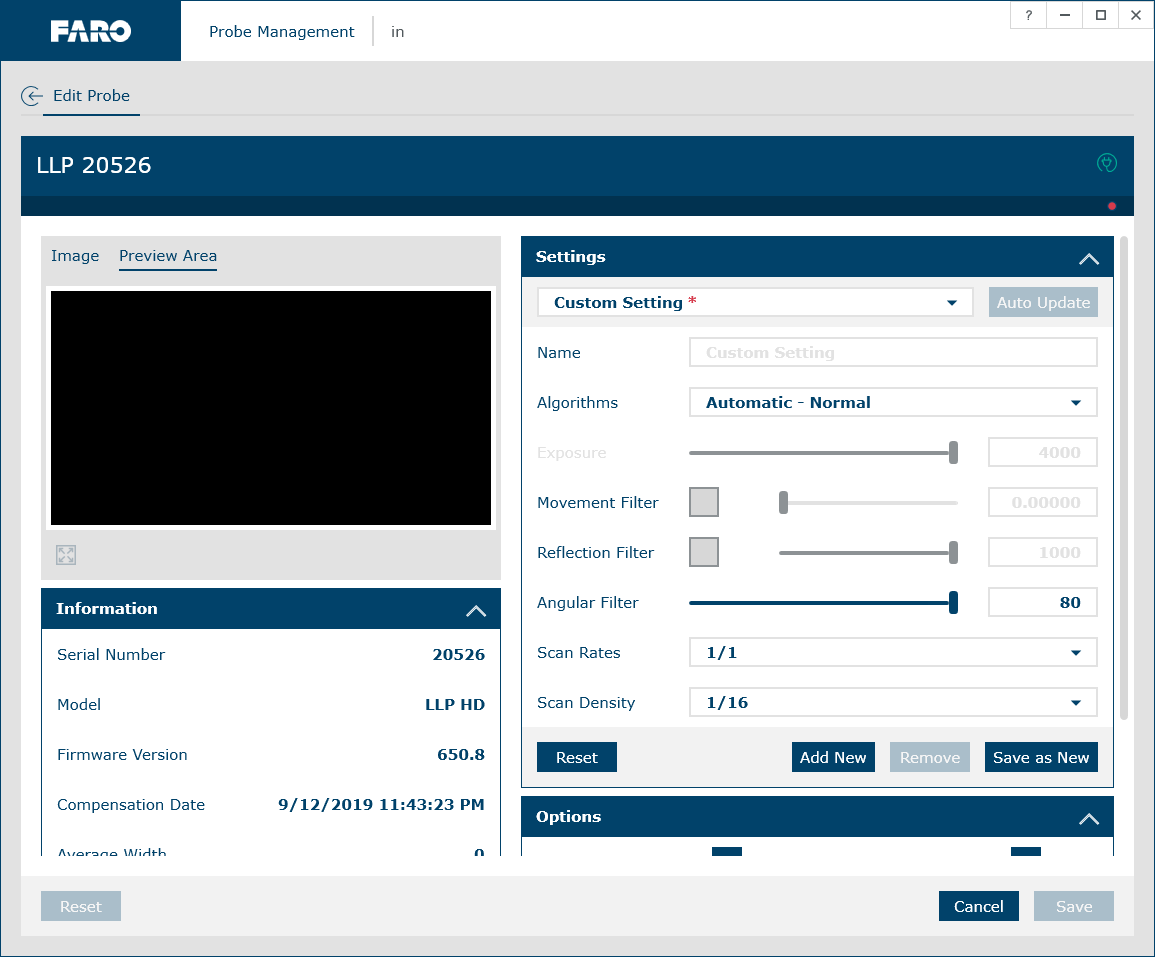
Task: Click the Angular Filter slider handle
Action: (953, 602)
